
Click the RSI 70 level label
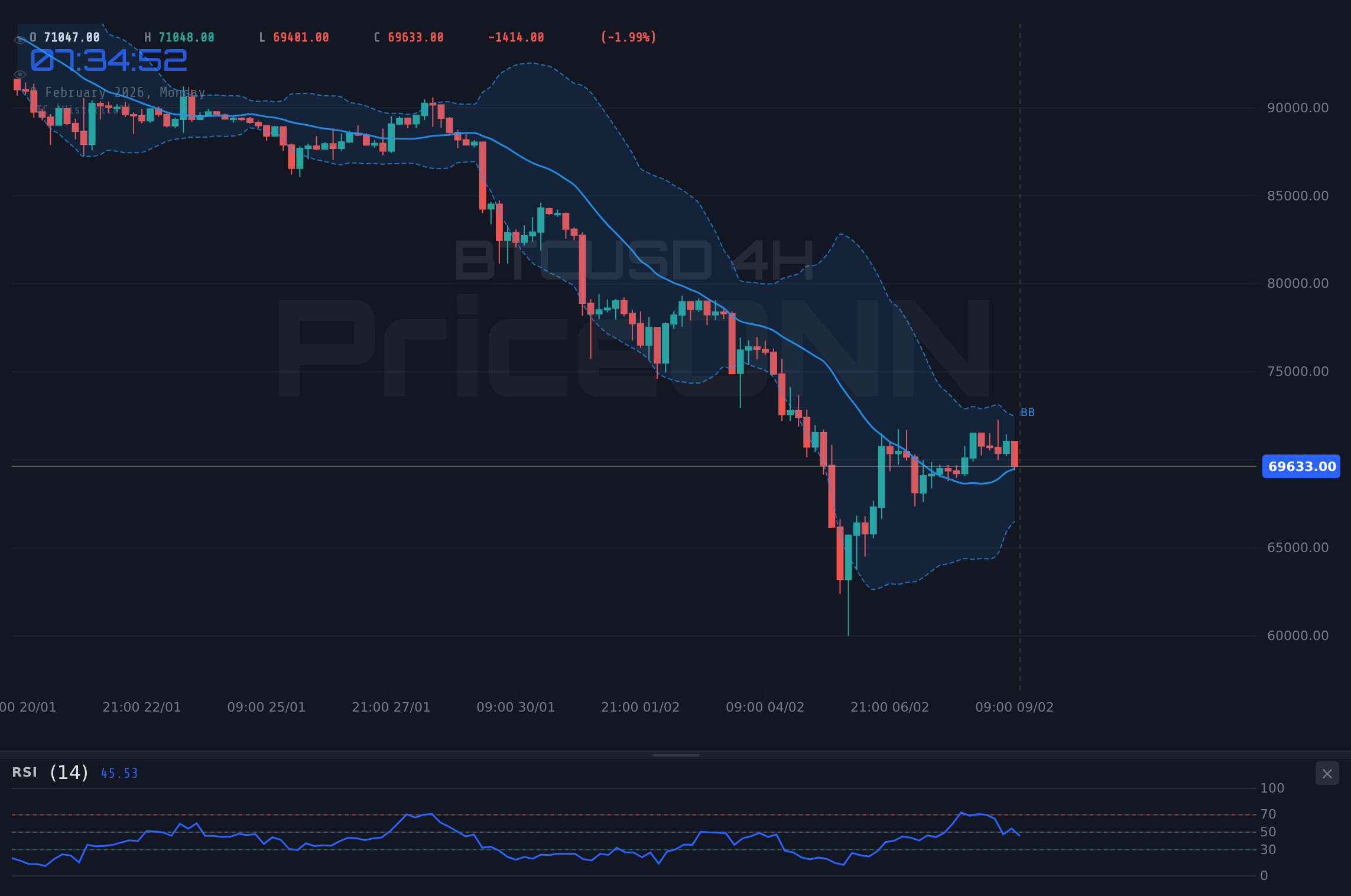[x=1268, y=814]
